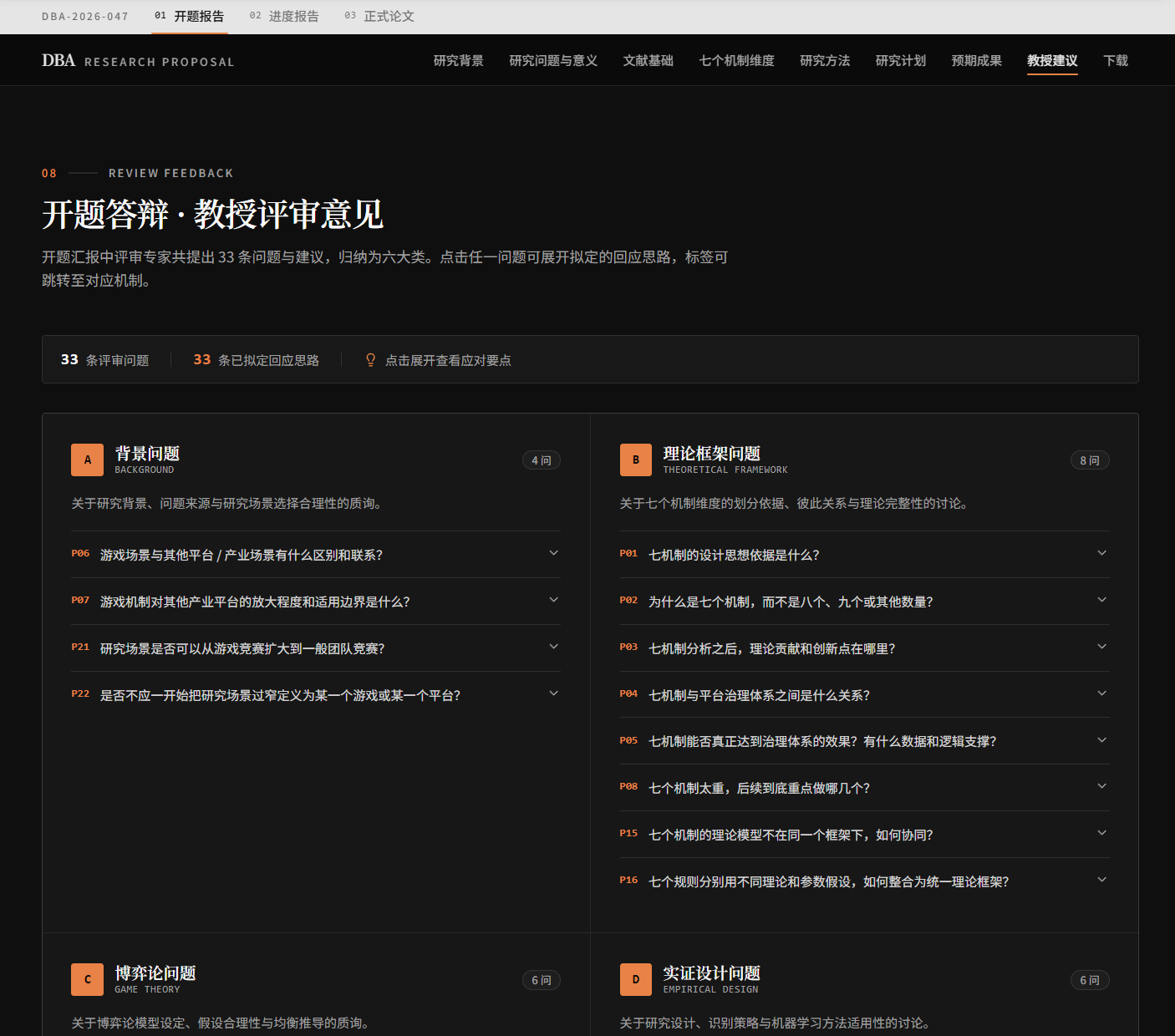Click the 4问 count badge for 背景问题
Image resolution: width=1175 pixels, height=1036 pixels.
542,460
